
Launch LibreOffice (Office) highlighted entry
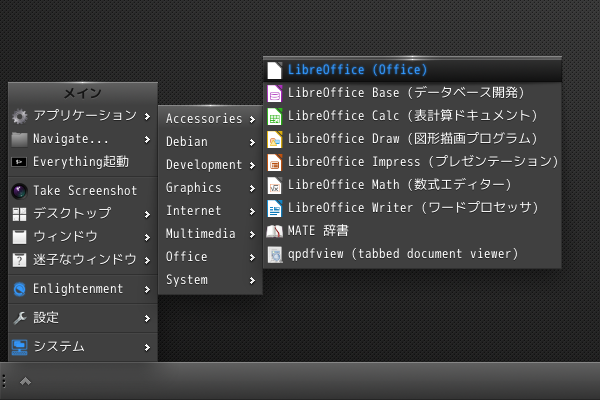coord(412,70)
